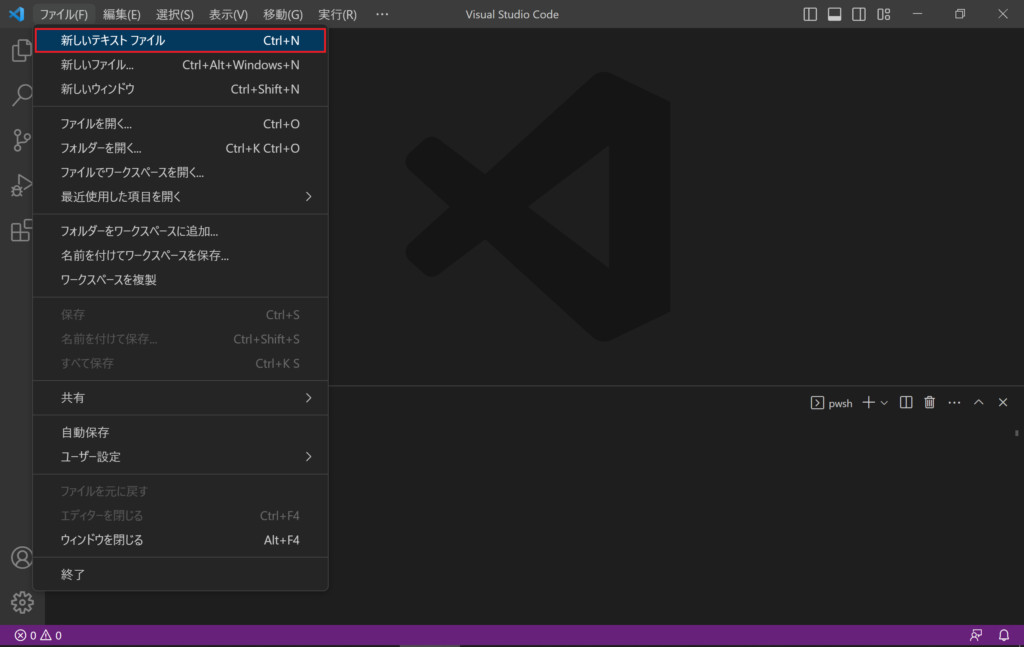The height and width of the screenshot is (647, 1024).
Task: Maximize panel size with chevron up
Action: pos(978,403)
